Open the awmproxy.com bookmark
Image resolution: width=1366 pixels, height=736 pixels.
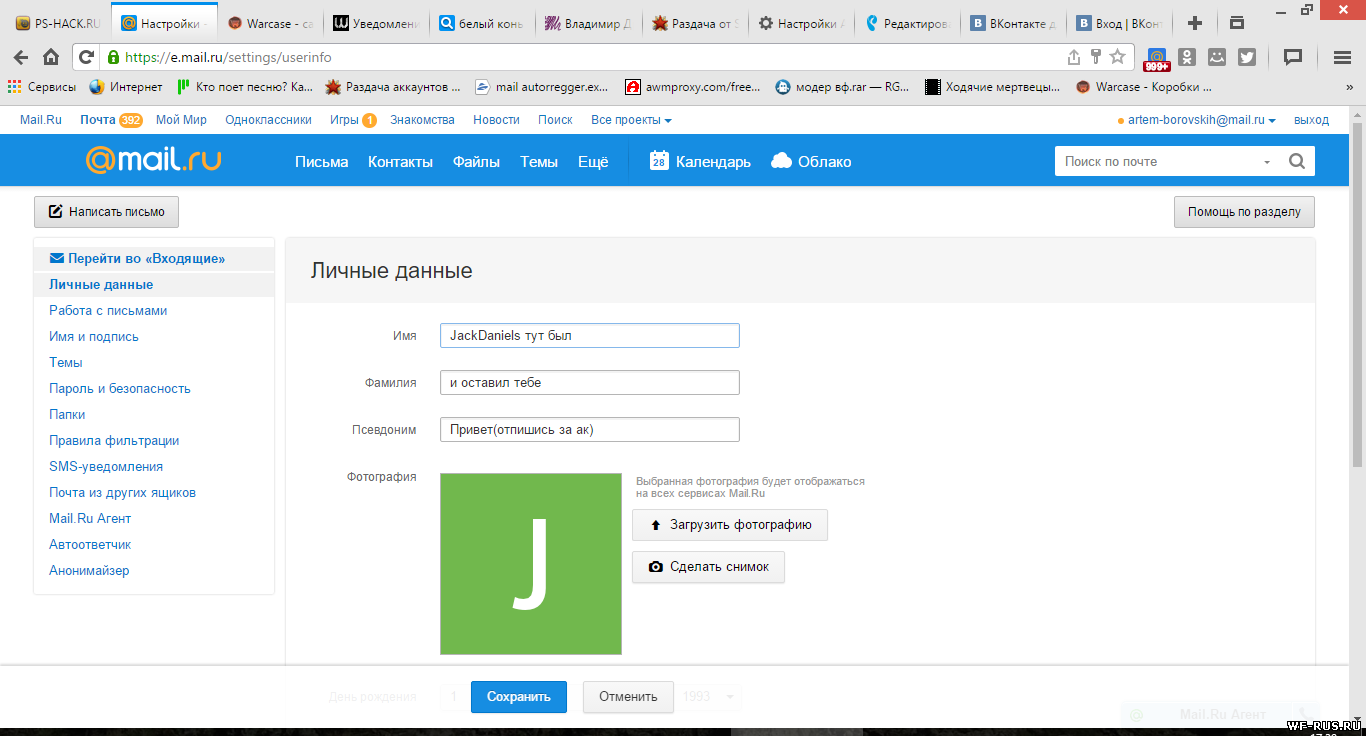coord(693,87)
